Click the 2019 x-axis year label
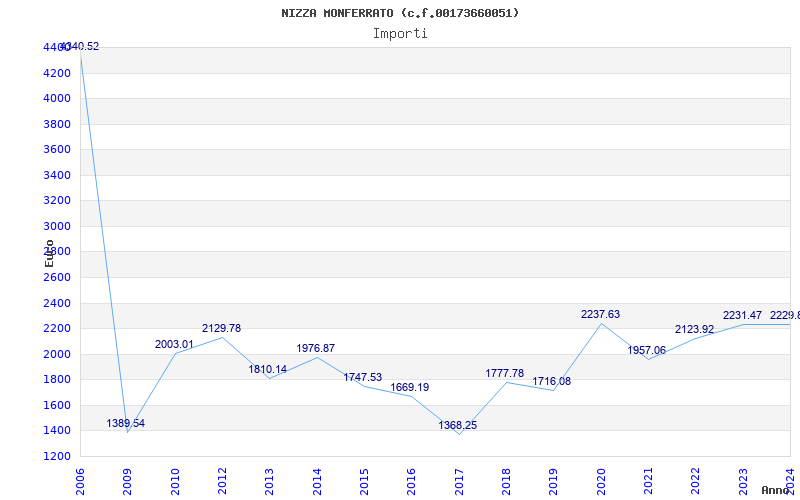The image size is (800, 500). tap(554, 482)
